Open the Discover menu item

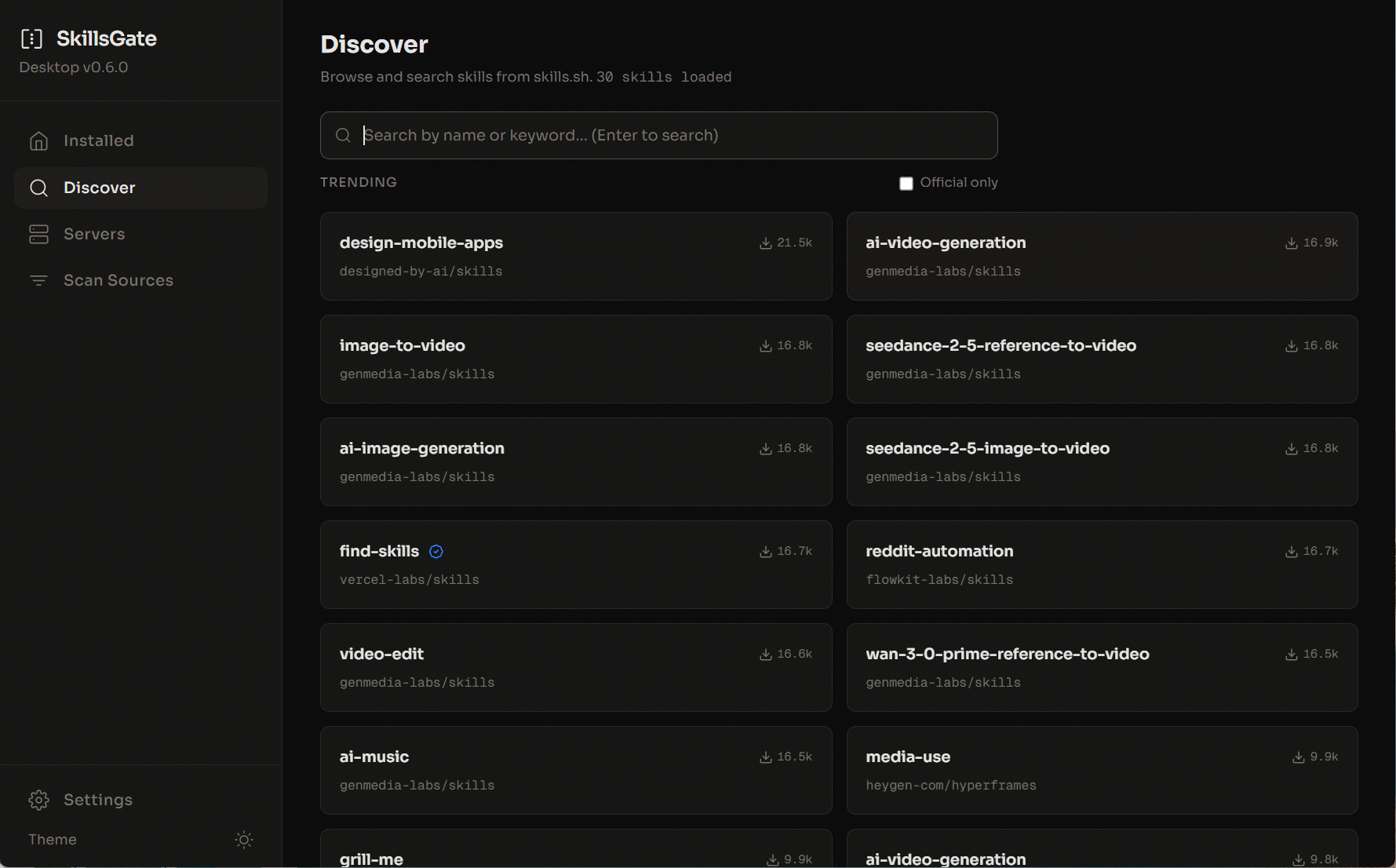pyautogui.click(x=140, y=188)
